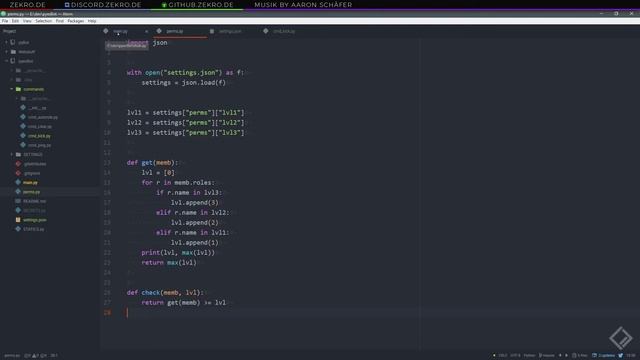640x360 pixels.
Task: Open cmd_kick.py under commands folder
Action: point(39,136)
